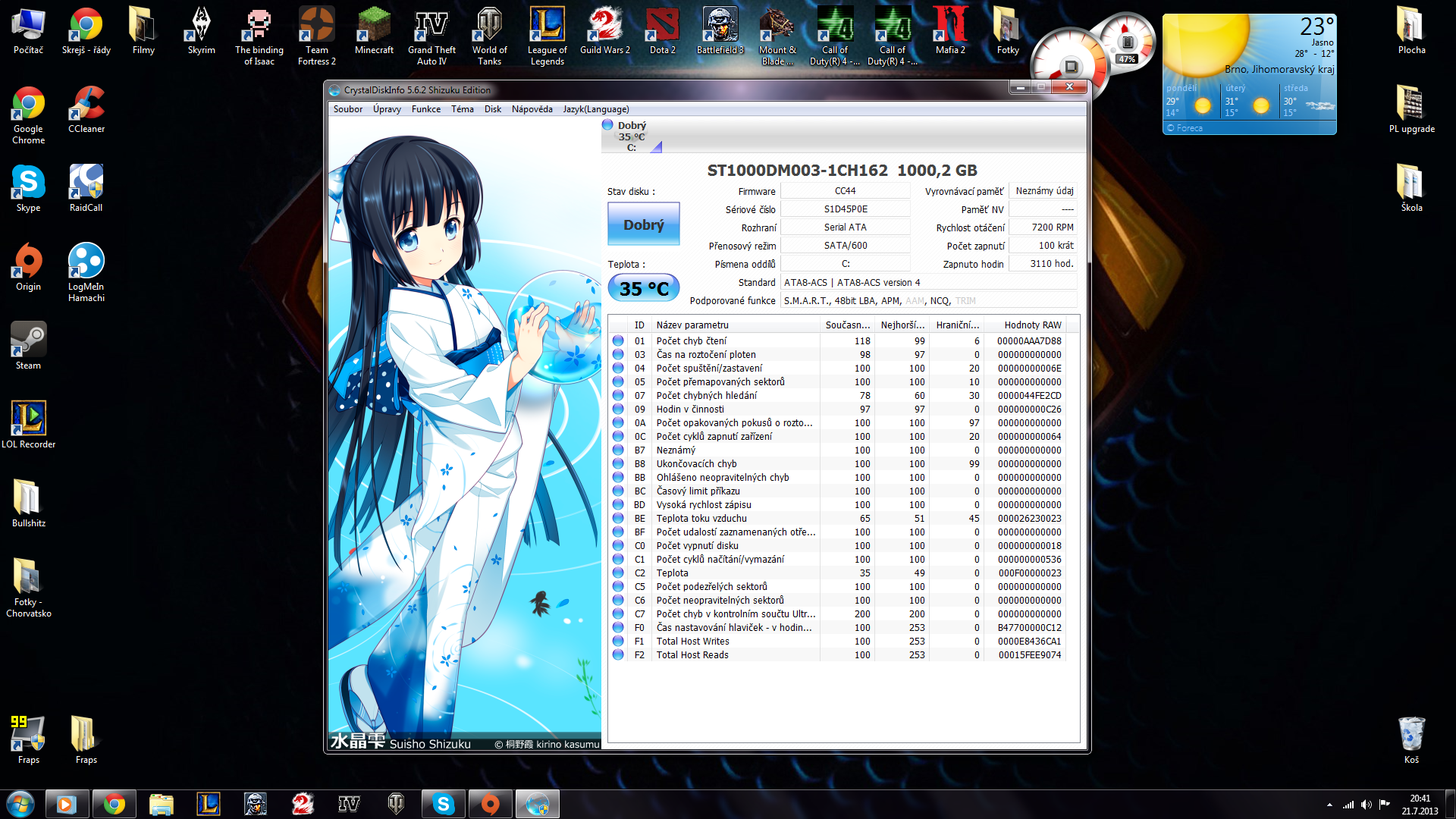Open the Bullshitz folder
Image resolution: width=1456 pixels, height=819 pixels.
(28, 504)
